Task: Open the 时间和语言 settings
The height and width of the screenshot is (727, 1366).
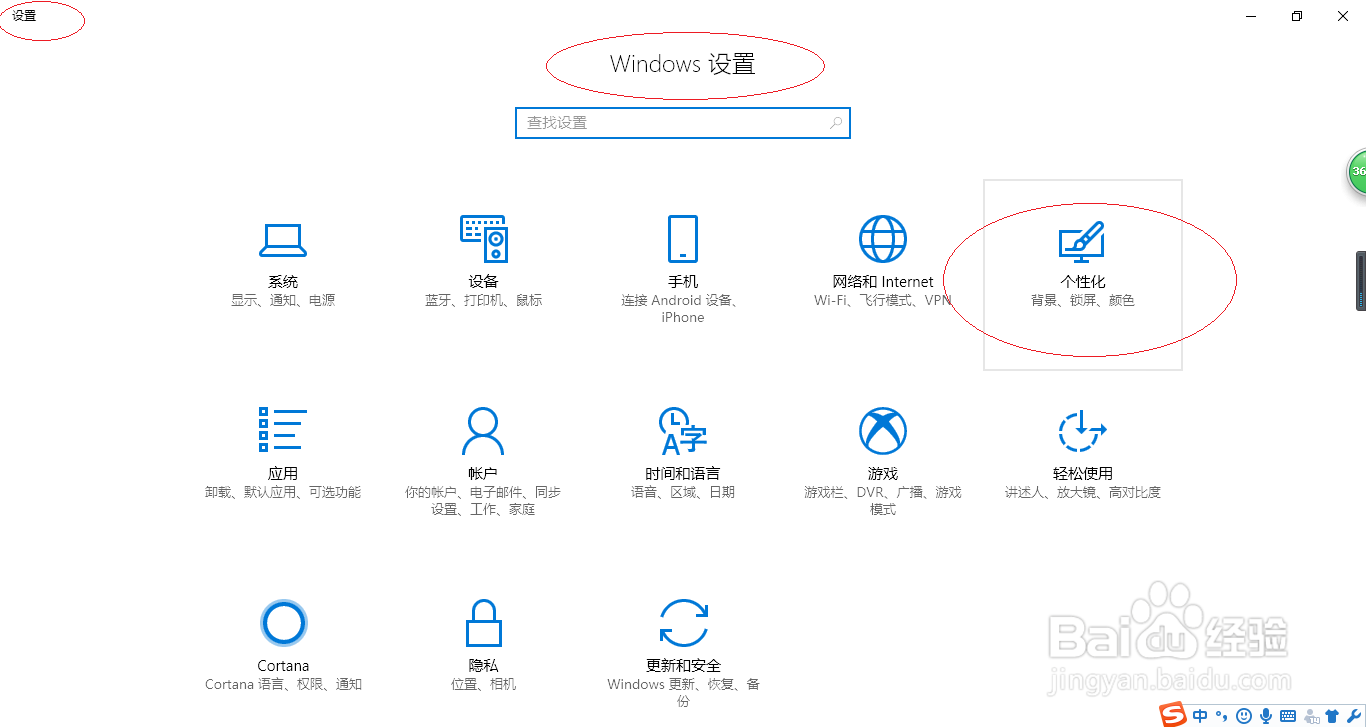Action: click(x=683, y=454)
